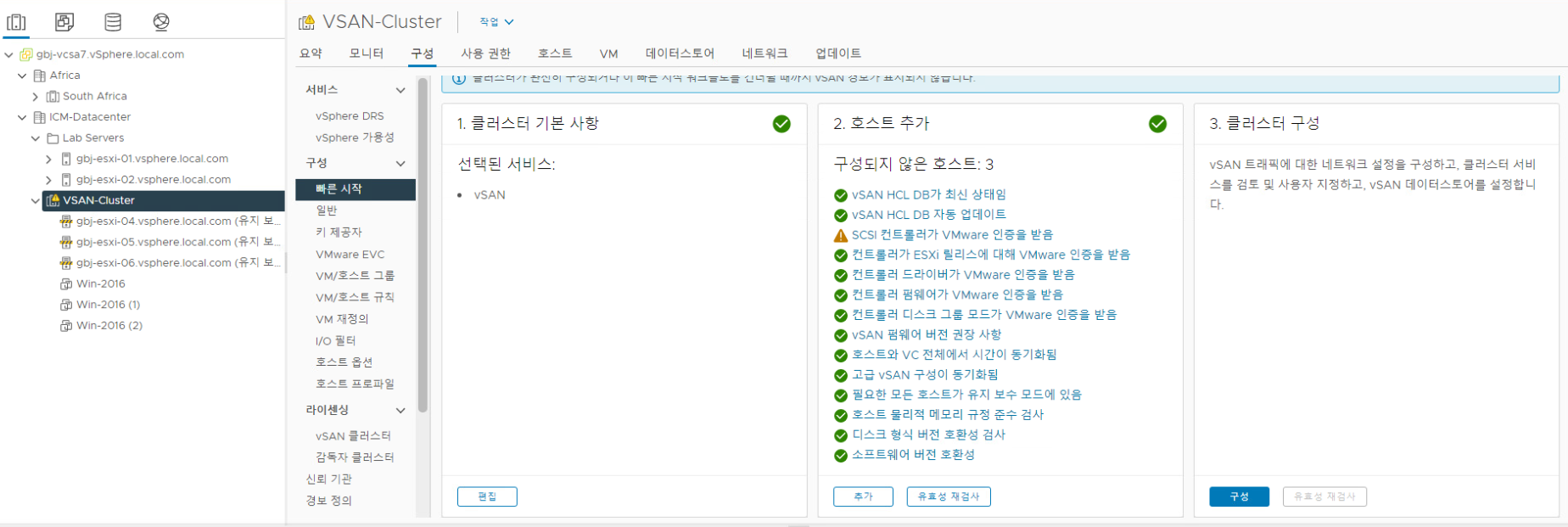Collapse the gbj-vcsa7.vSphere.local.com tree node
Viewport: 1568px width, 527px height.
(8, 54)
